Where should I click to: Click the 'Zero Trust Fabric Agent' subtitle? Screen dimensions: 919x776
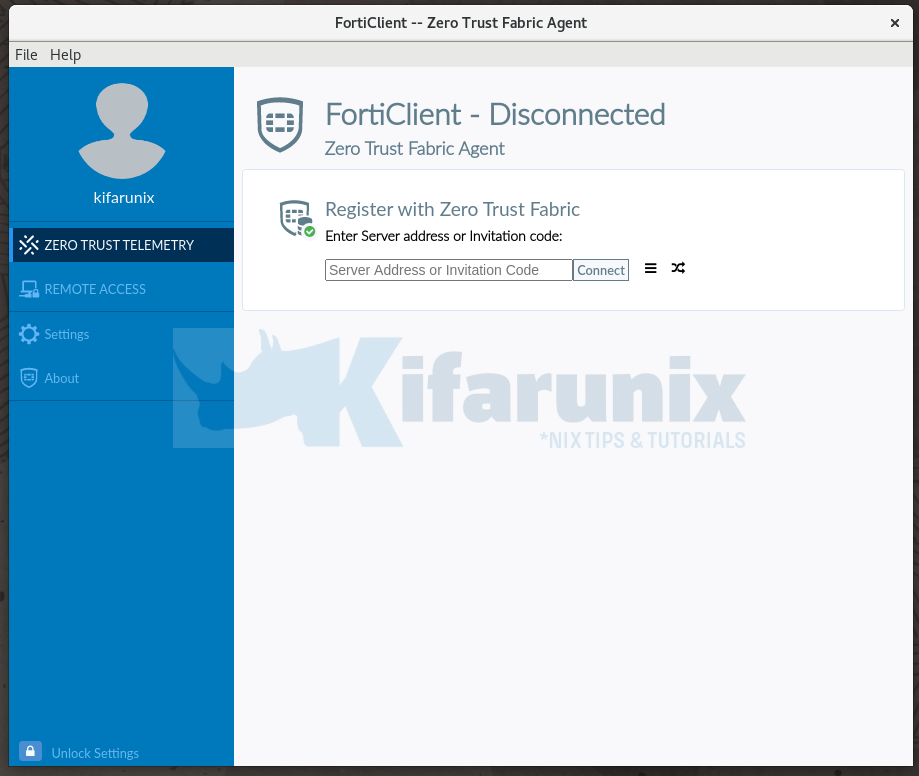click(414, 149)
